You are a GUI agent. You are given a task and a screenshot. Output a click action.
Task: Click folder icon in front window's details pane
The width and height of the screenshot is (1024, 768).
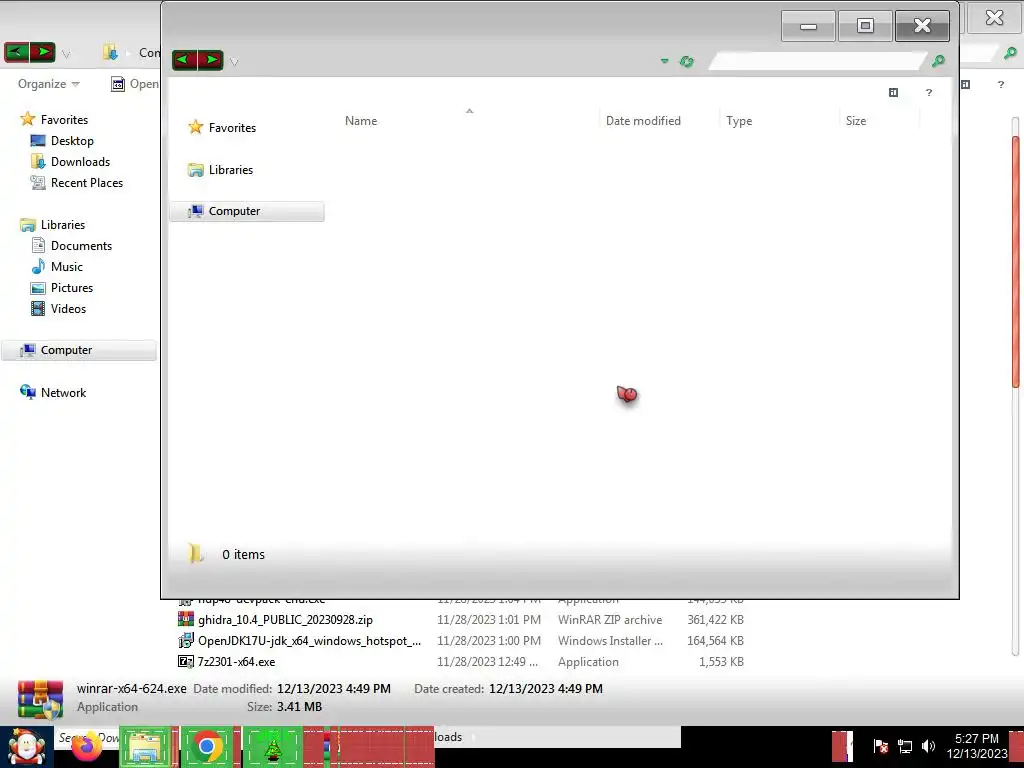pos(195,553)
